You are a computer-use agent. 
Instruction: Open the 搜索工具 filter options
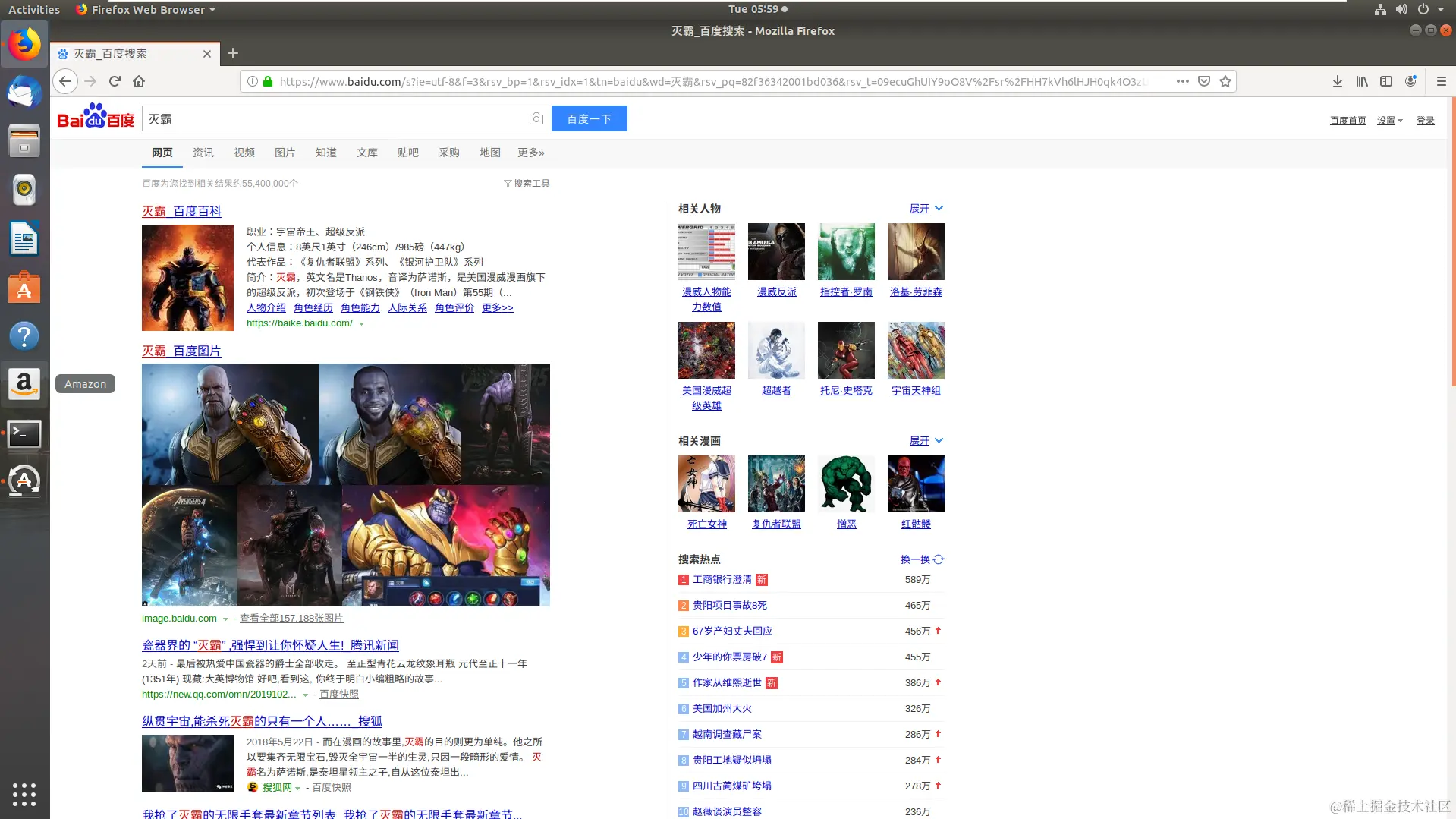click(x=527, y=184)
